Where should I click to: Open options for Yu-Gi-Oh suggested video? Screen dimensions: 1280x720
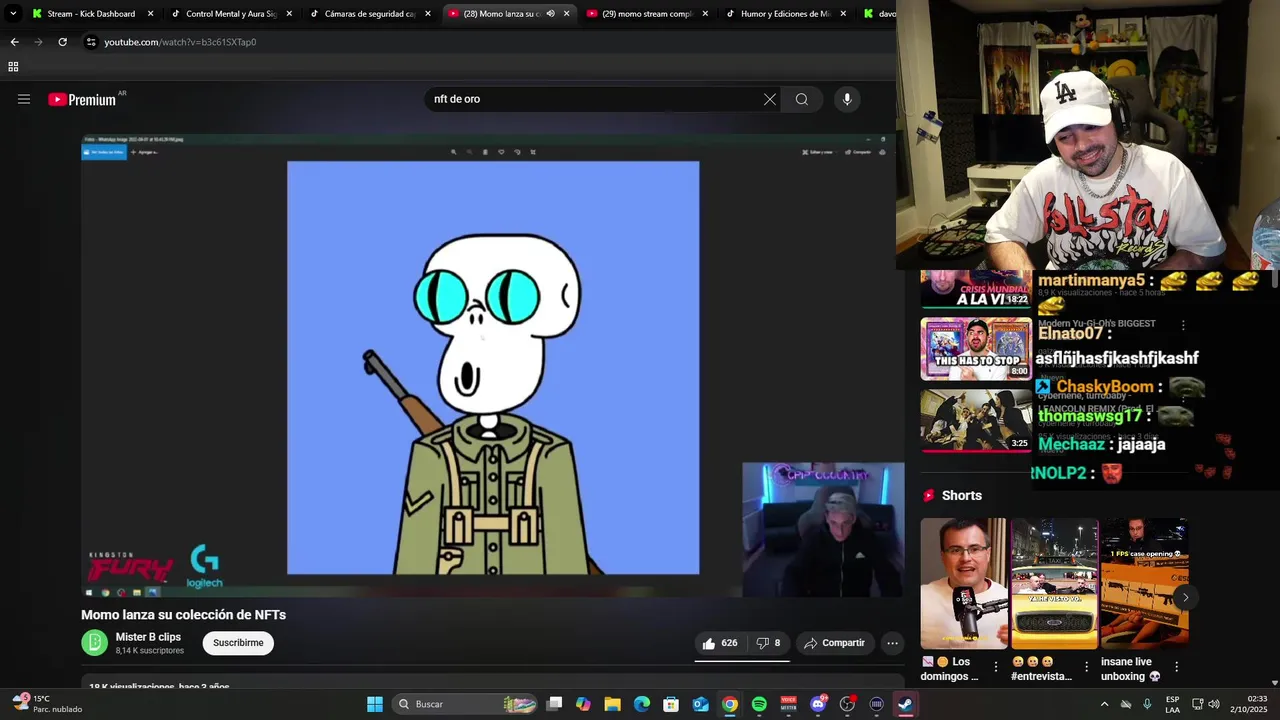pyautogui.click(x=1183, y=326)
